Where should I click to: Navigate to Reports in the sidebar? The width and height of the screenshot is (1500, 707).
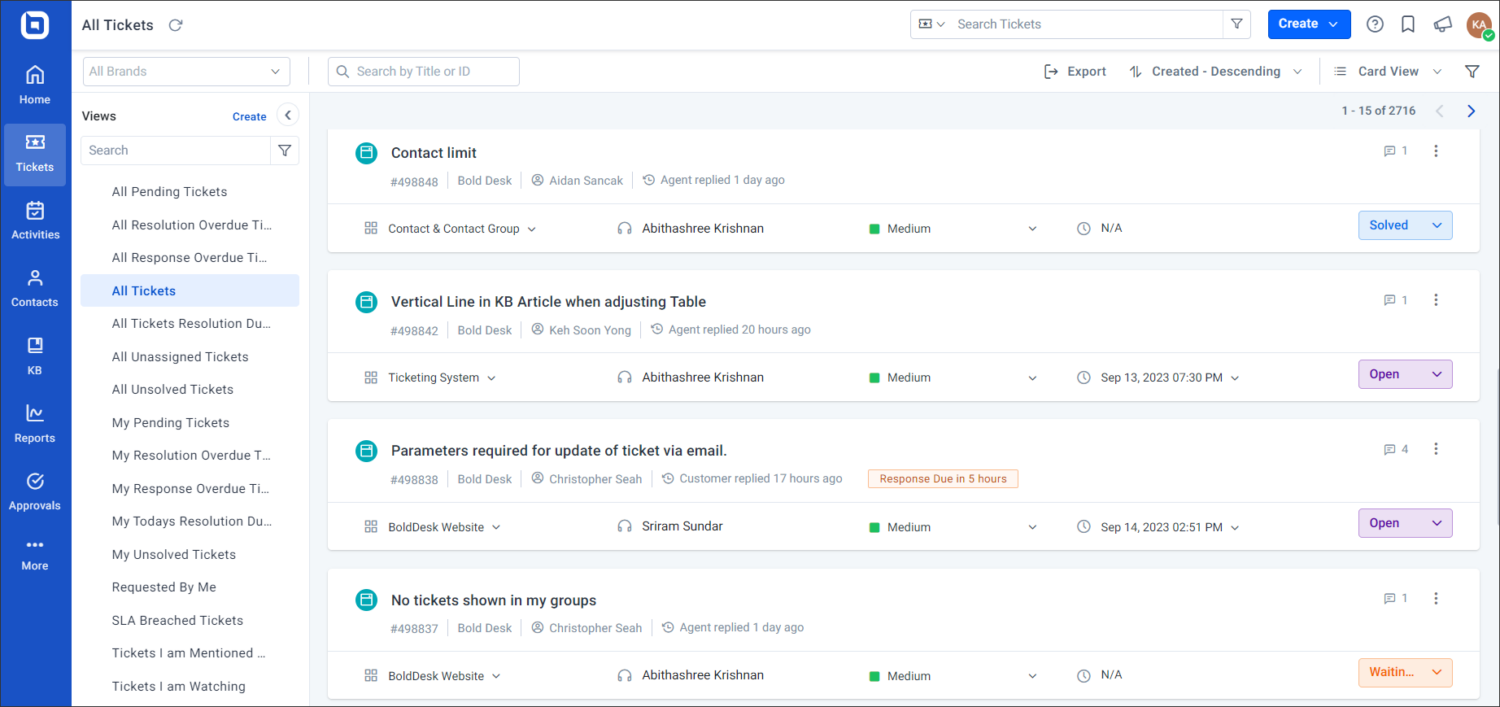click(35, 420)
